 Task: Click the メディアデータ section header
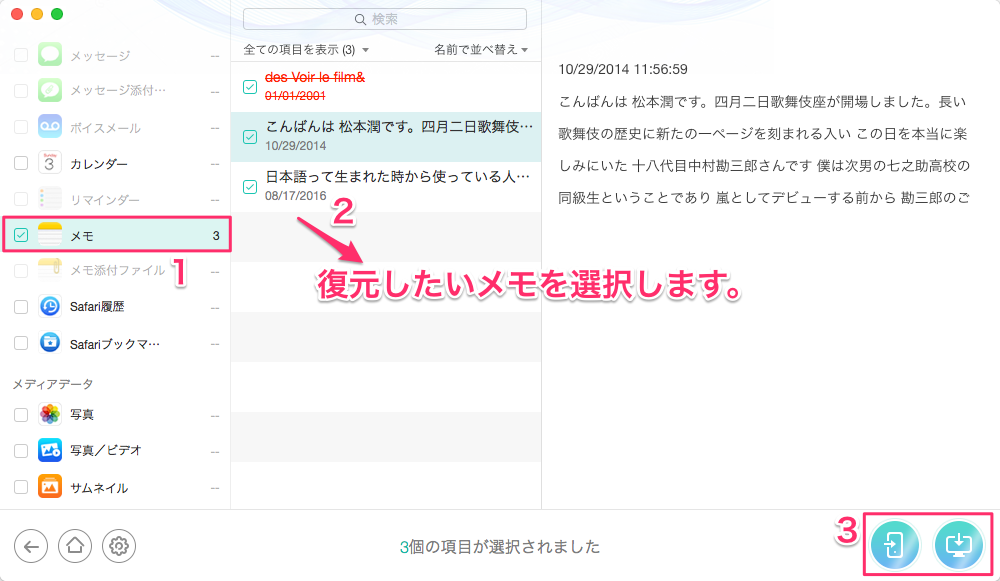53,384
